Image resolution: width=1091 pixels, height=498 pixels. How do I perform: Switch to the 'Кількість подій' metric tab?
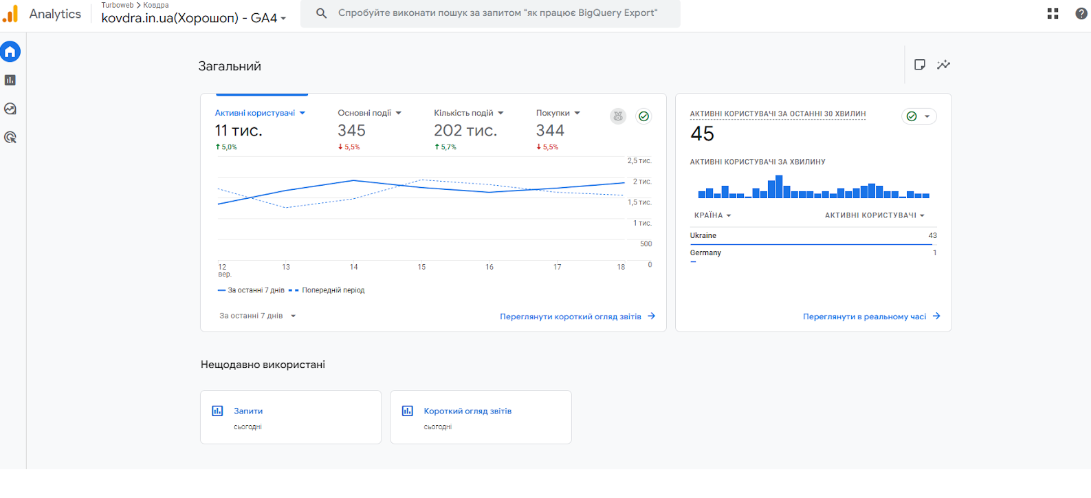[468, 113]
